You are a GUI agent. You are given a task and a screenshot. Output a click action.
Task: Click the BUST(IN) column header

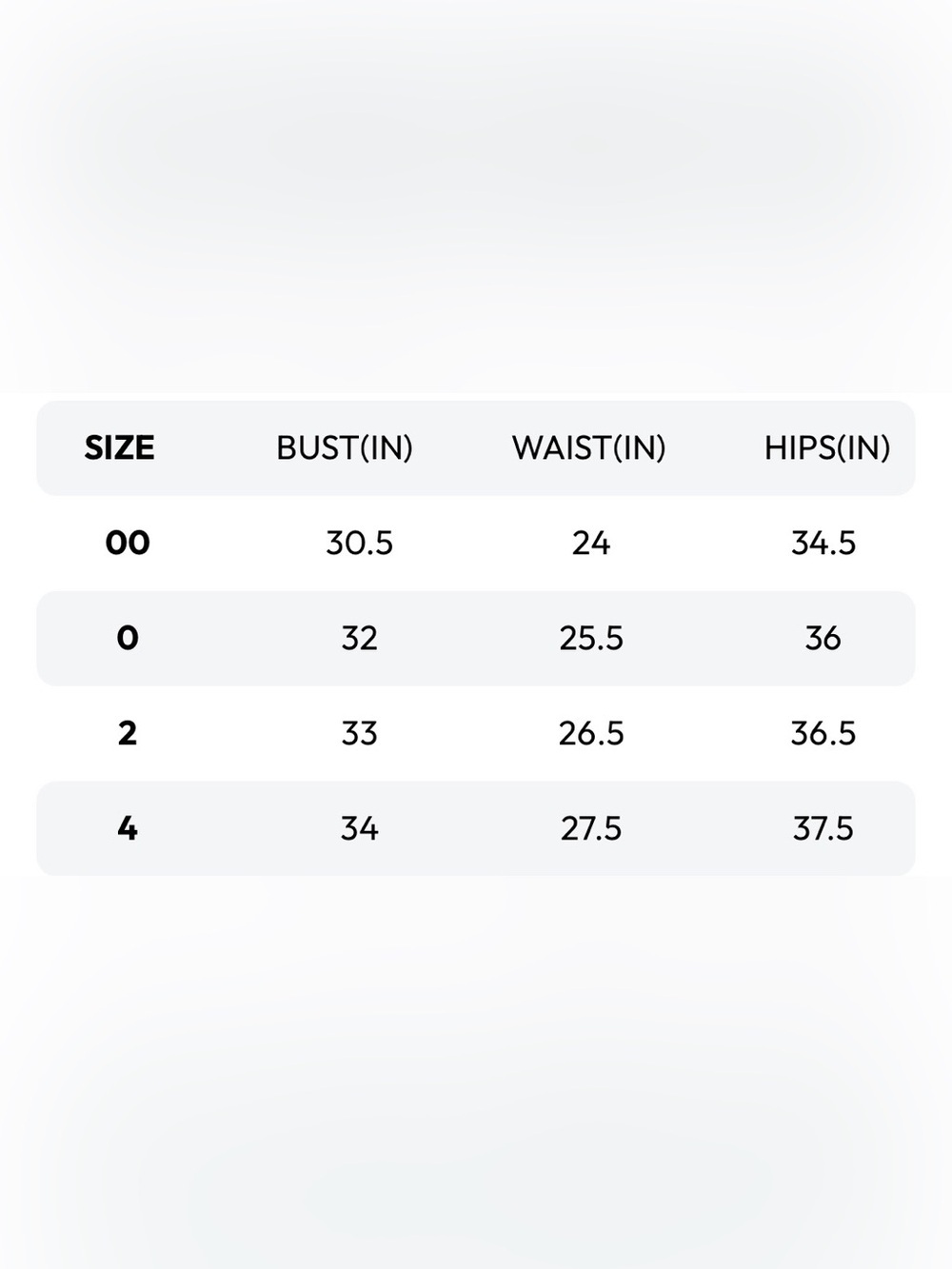click(x=345, y=447)
